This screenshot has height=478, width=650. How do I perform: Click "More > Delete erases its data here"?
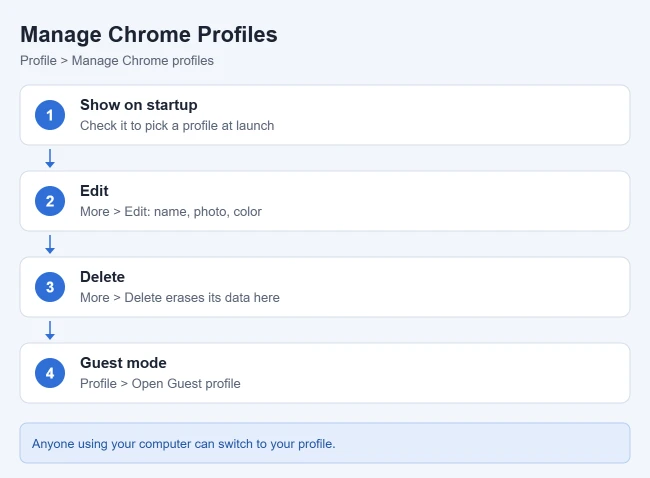point(179,297)
